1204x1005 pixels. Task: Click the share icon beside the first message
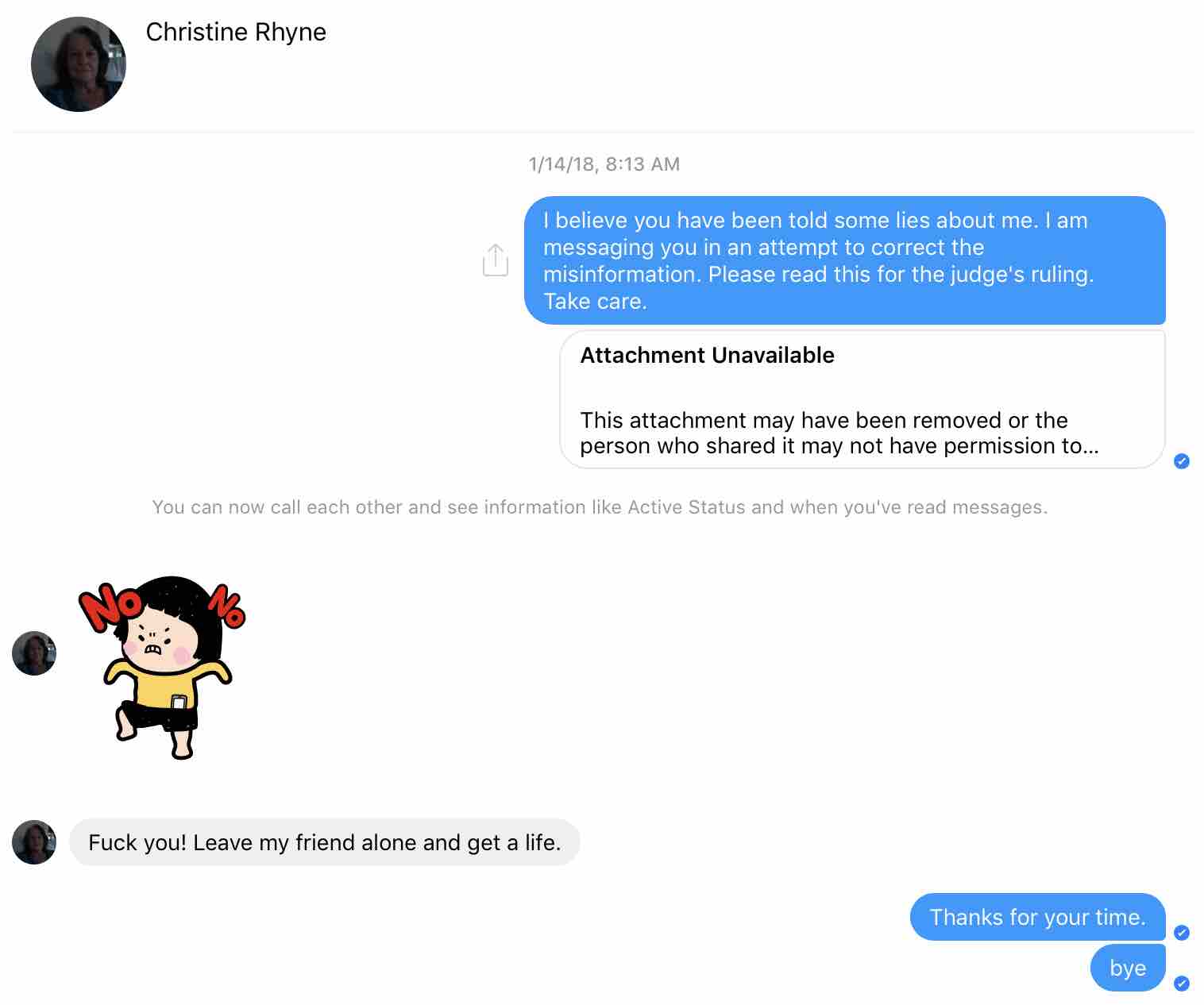[x=496, y=260]
